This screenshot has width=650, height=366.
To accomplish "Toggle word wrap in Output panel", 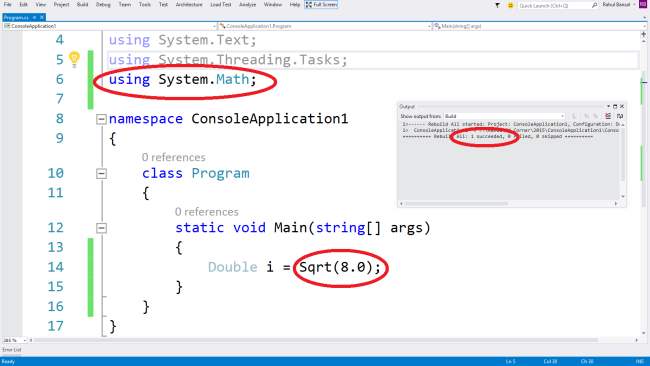I will pyautogui.click(x=620, y=116).
